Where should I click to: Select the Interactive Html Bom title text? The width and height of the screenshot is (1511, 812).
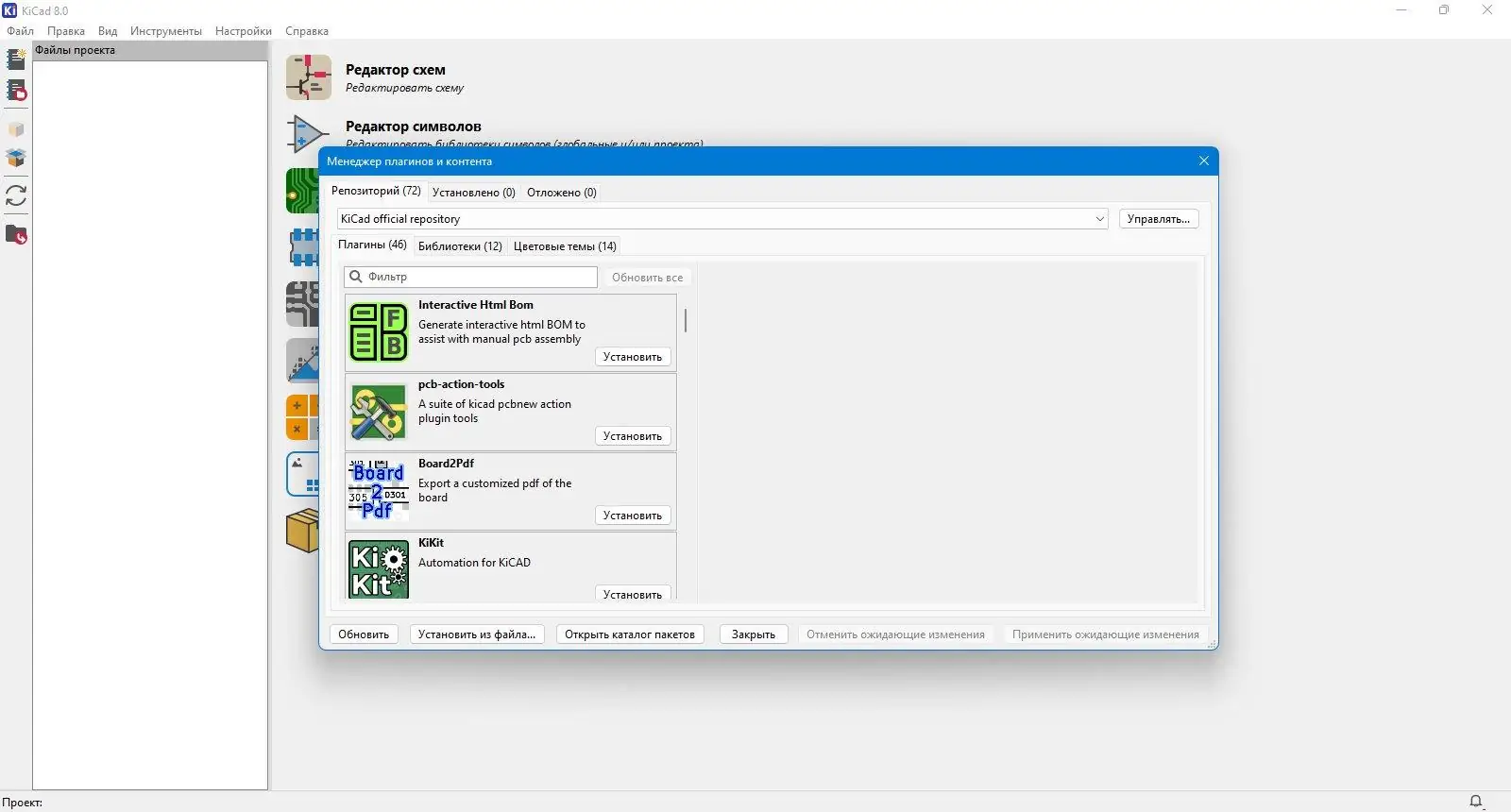[476, 305]
